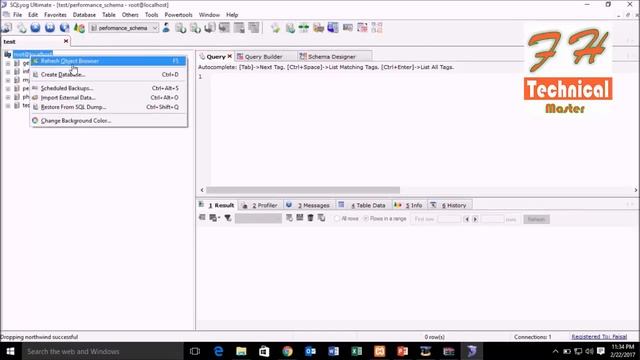Image resolution: width=640 pixels, height=360 pixels.
Task: Open Windows Start menu
Action: tap(10, 351)
